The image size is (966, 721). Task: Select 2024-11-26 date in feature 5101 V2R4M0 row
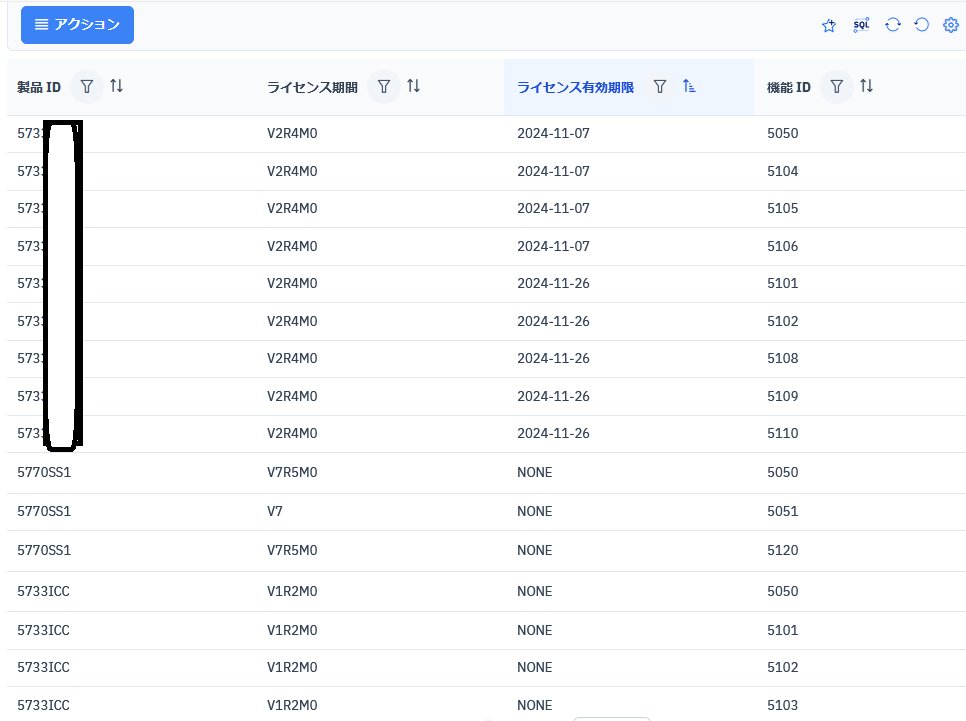click(553, 283)
